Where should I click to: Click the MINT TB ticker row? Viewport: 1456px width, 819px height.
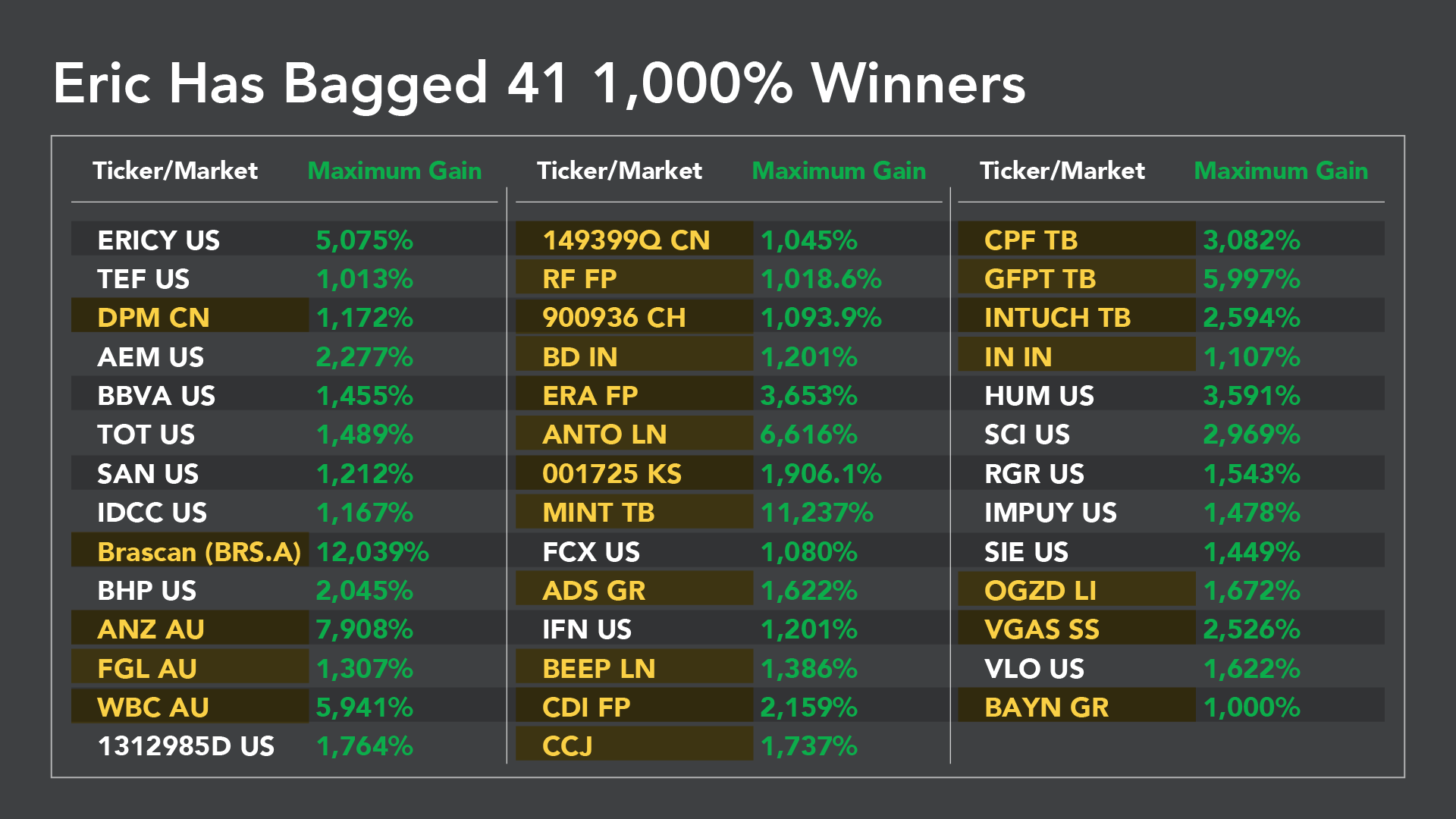pyautogui.click(x=598, y=513)
